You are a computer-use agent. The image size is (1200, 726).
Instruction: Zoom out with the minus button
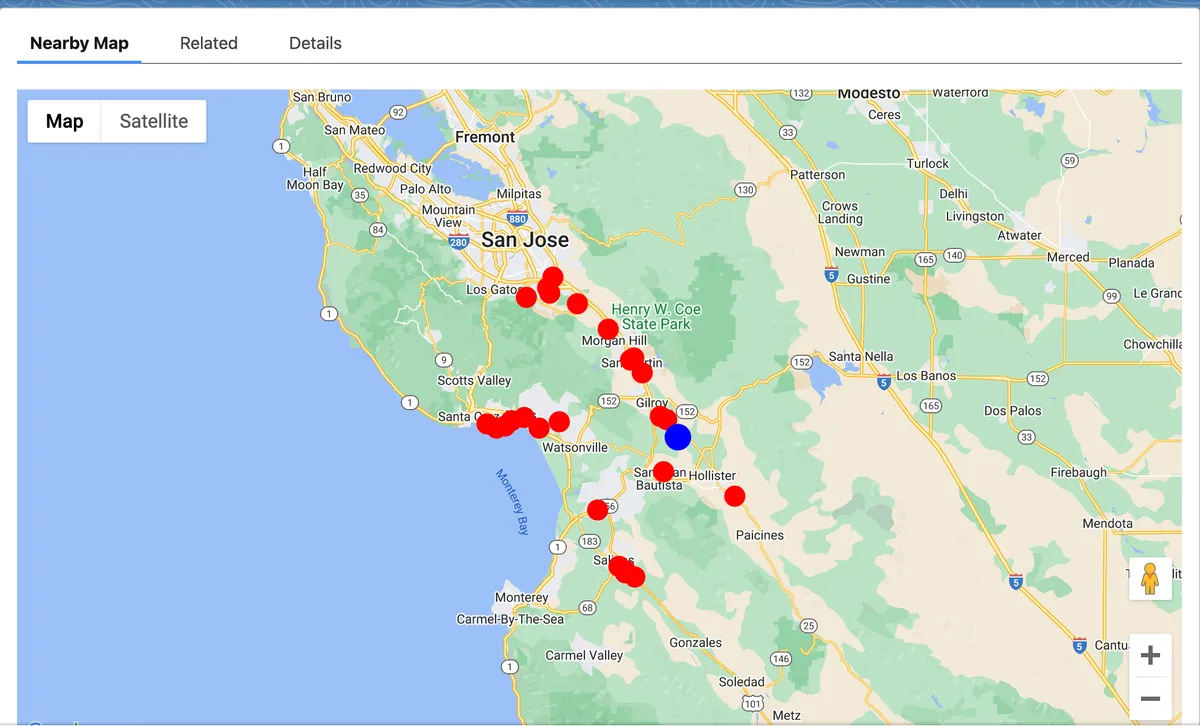coord(1150,698)
